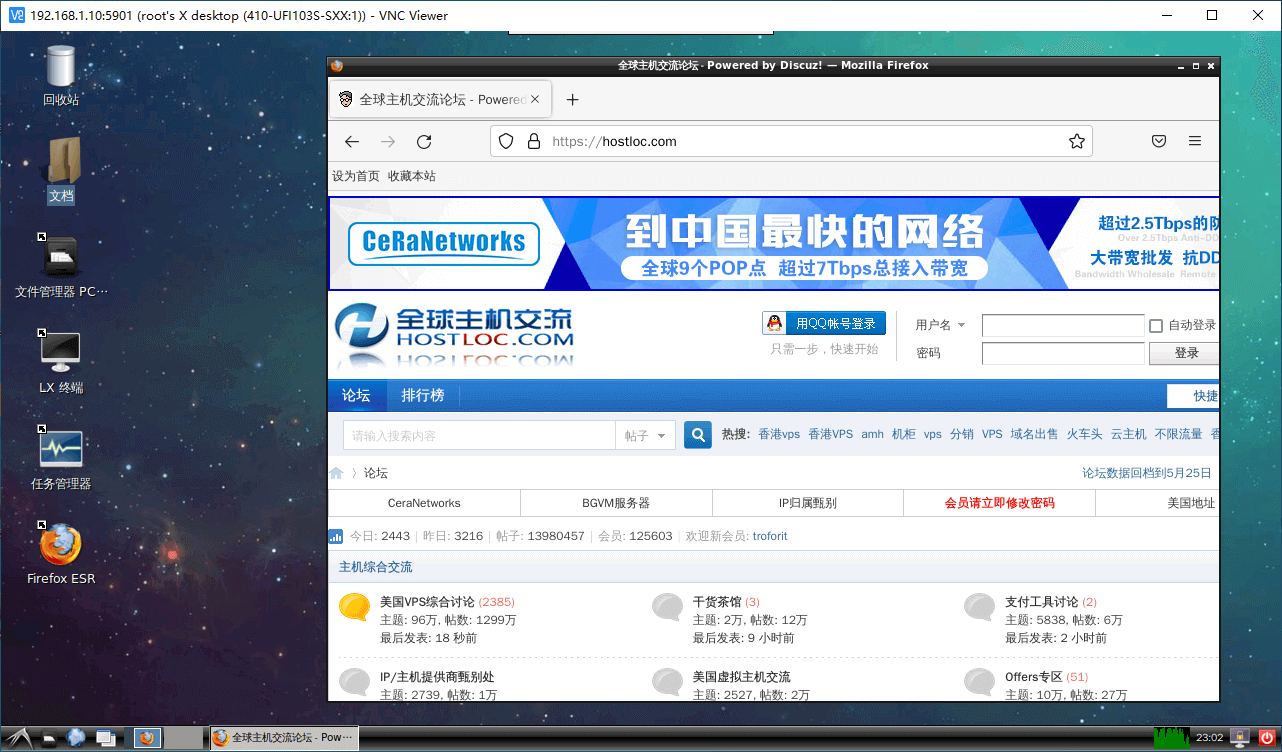
Task: Click the 密码 input field
Action: click(x=1063, y=353)
